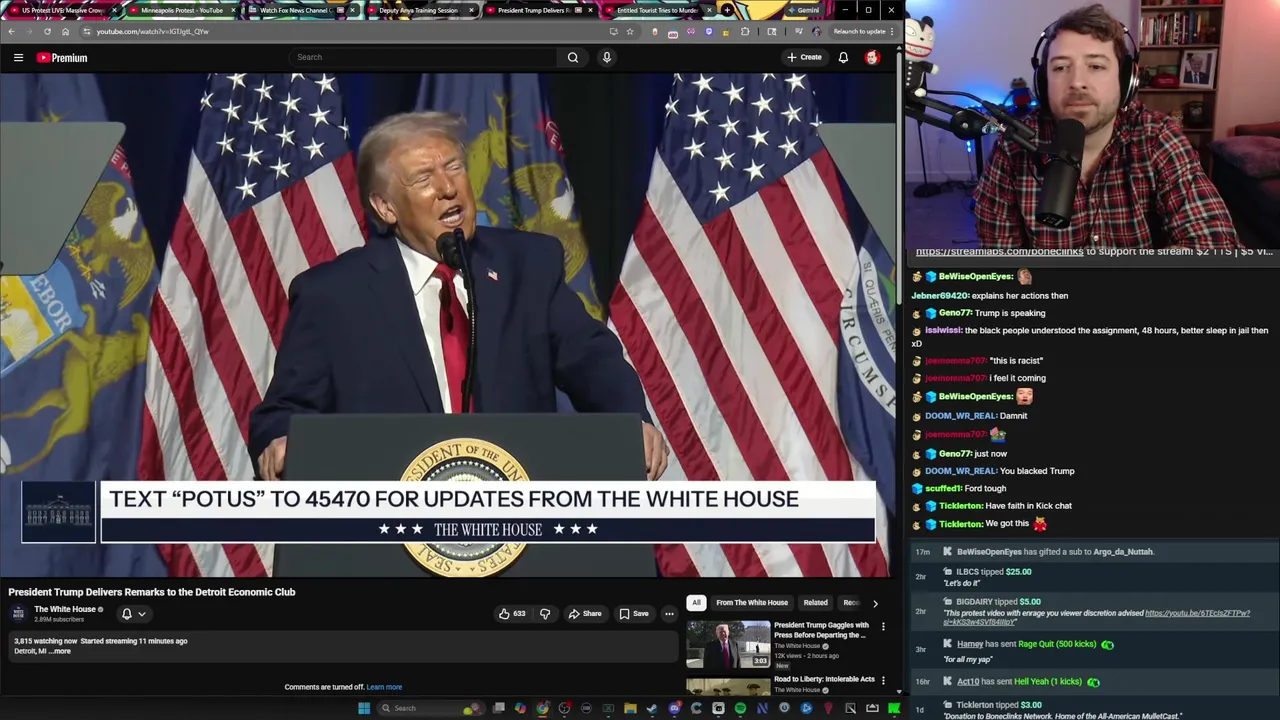Click the YouTube search magnifier button
The image size is (1280, 720).
click(x=573, y=57)
